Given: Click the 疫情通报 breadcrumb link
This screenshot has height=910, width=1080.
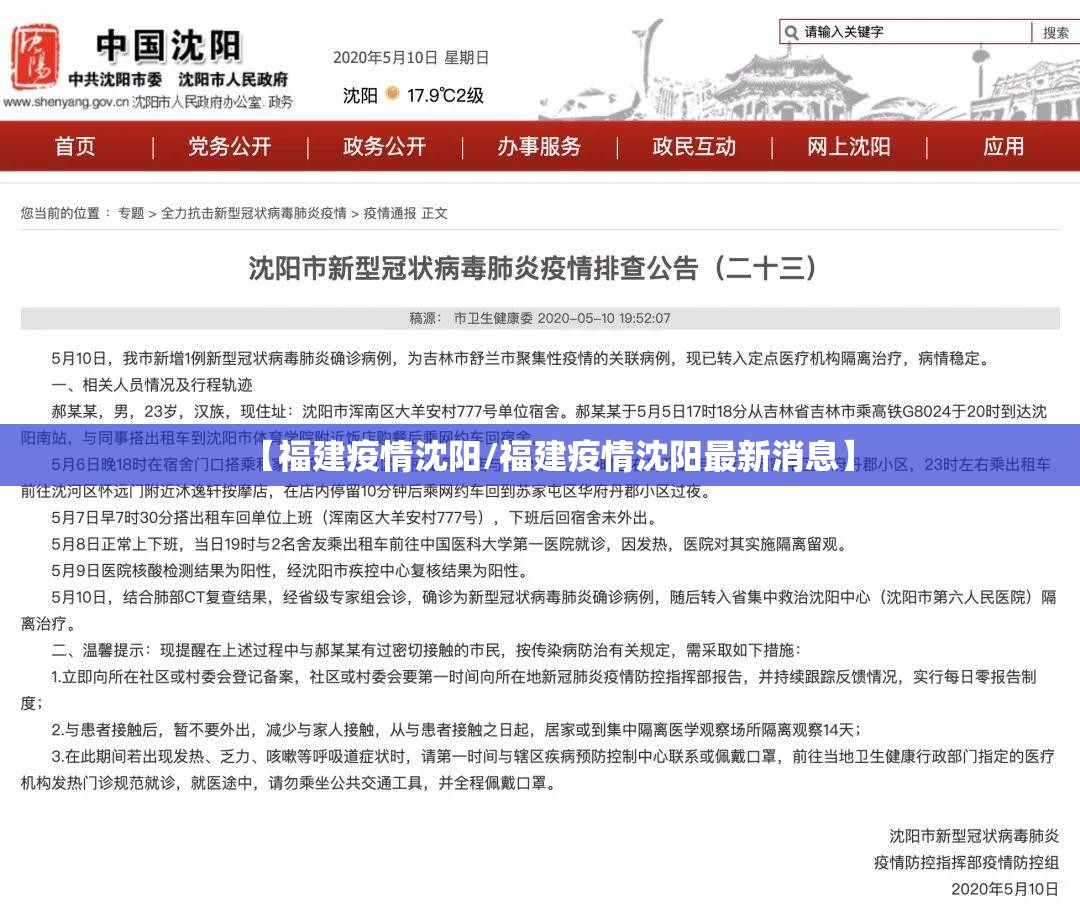Looking at the screenshot, I should [390, 213].
